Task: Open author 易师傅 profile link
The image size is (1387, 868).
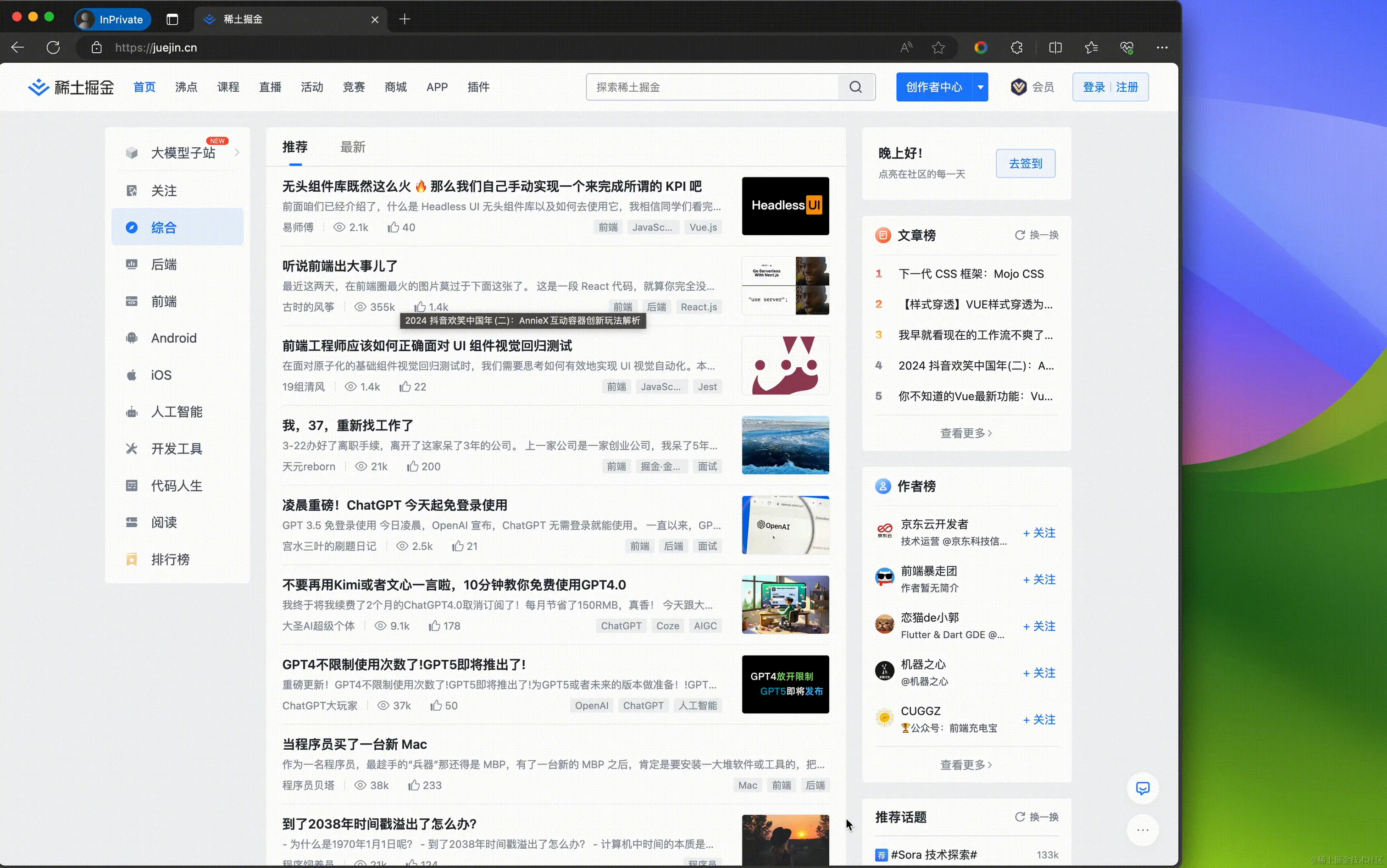Action: [298, 227]
